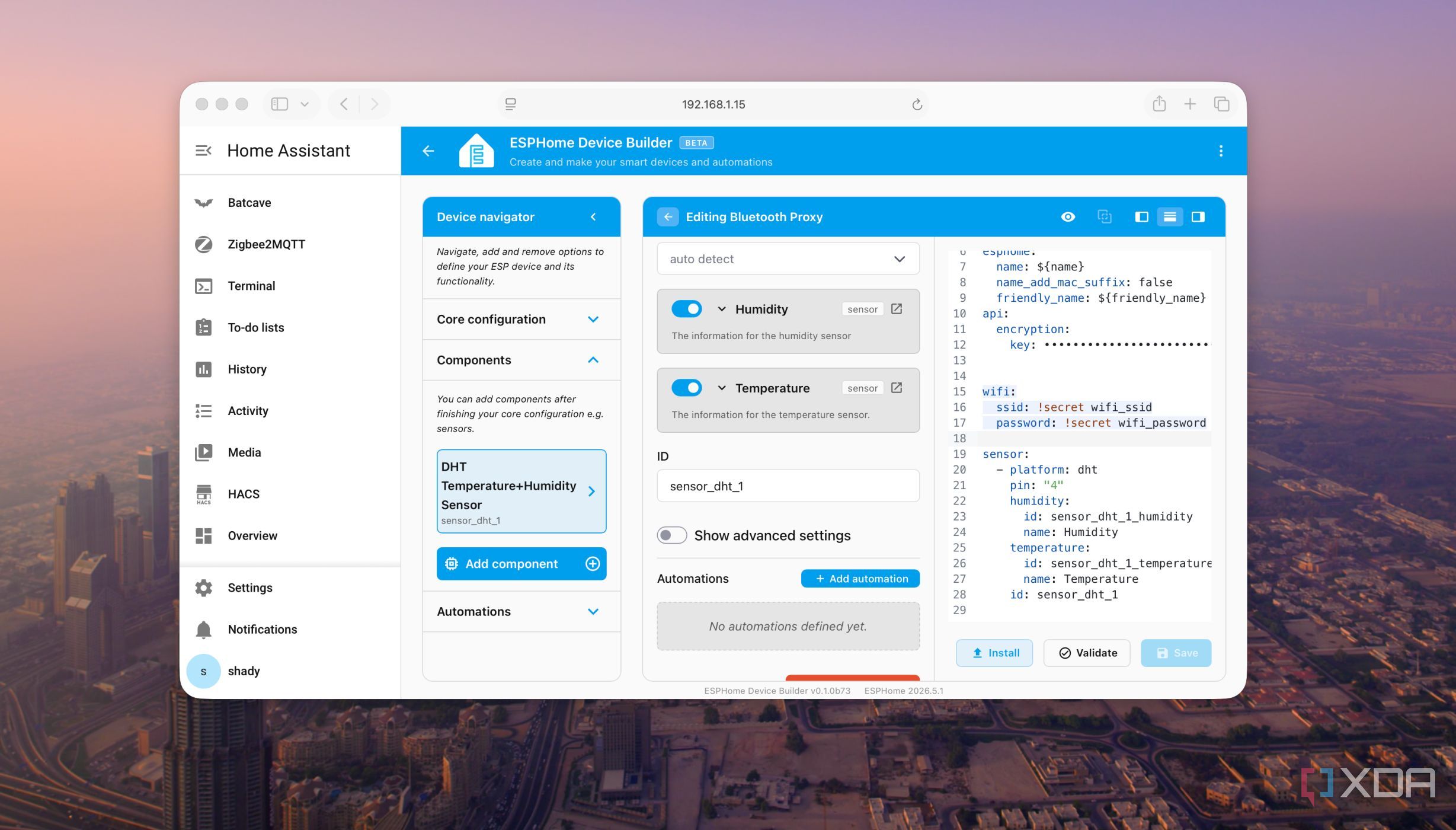Go back with ESPHome header arrow
This screenshot has width=1456, height=830.
coord(428,151)
